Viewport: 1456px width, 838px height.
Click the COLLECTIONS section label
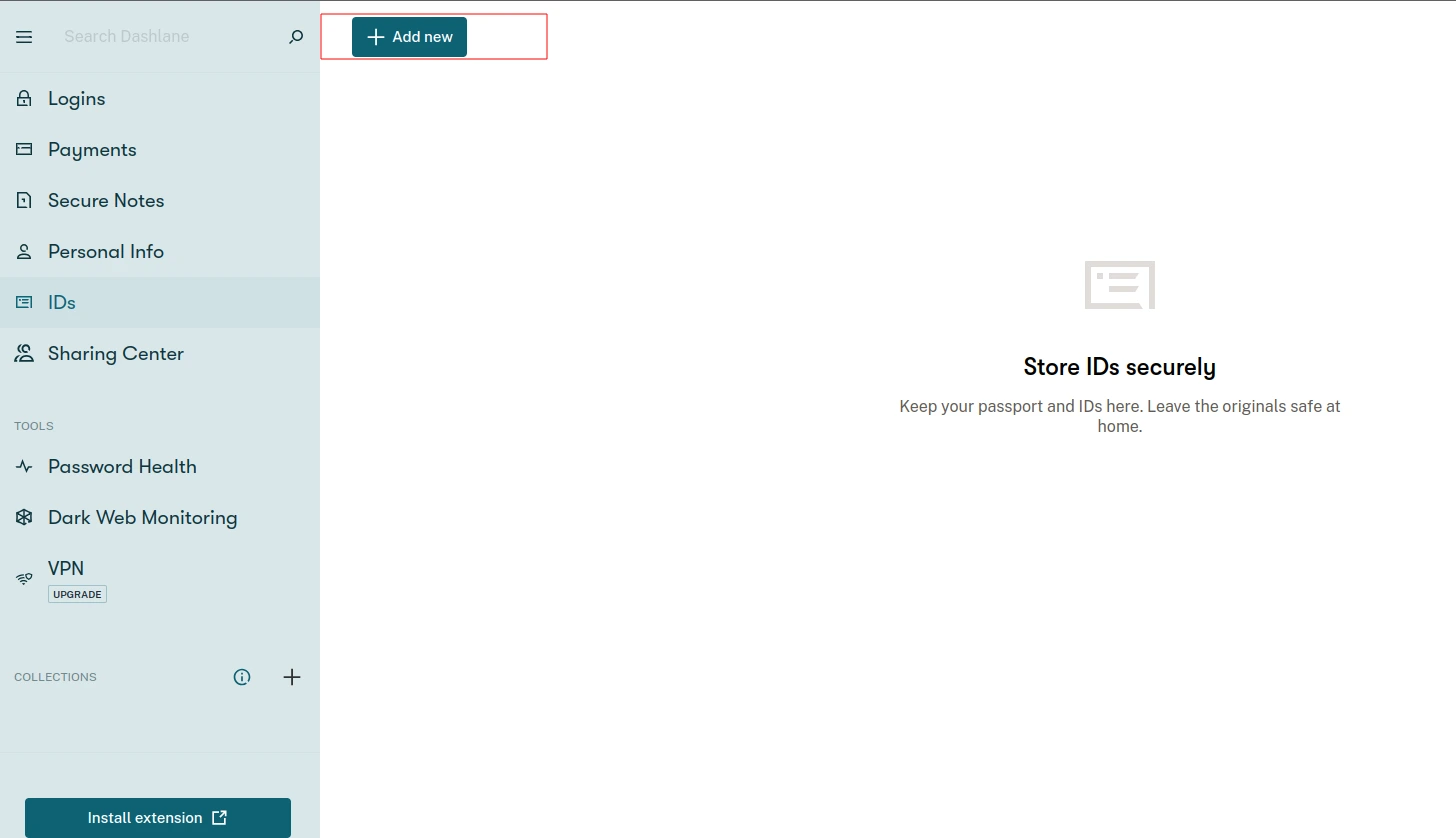56,677
